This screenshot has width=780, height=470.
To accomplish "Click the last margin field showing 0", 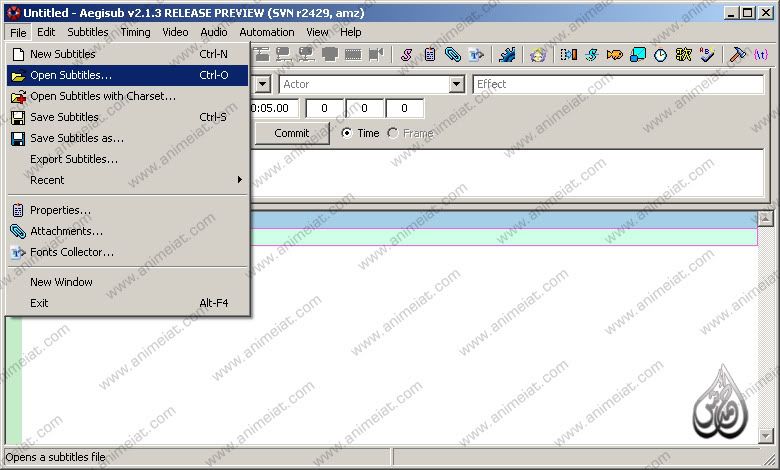I will point(404,108).
